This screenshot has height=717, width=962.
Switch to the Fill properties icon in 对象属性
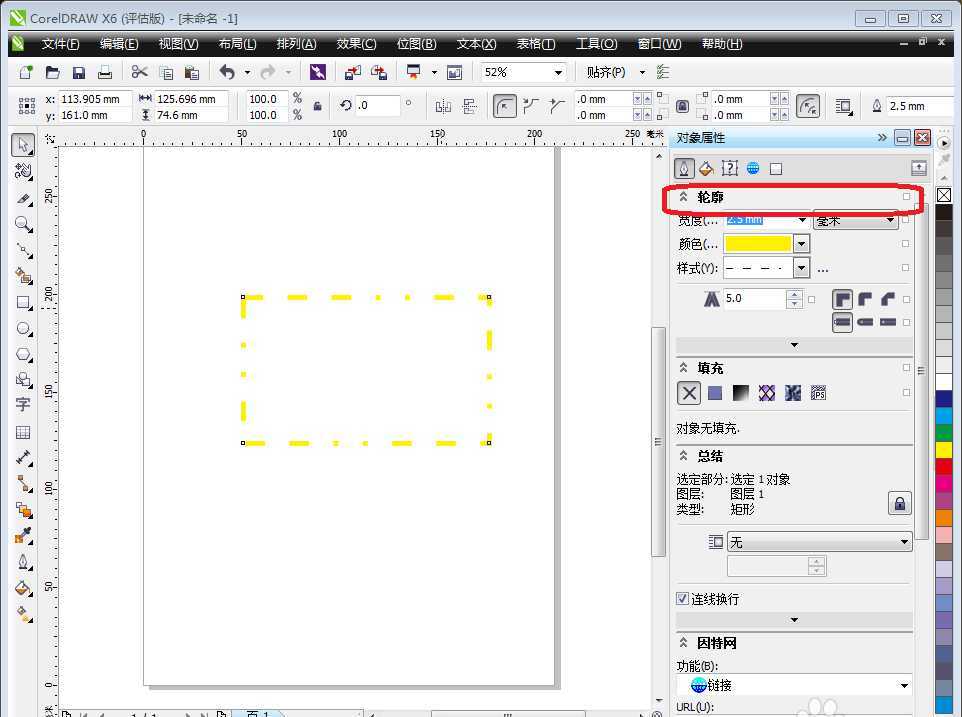tap(706, 168)
